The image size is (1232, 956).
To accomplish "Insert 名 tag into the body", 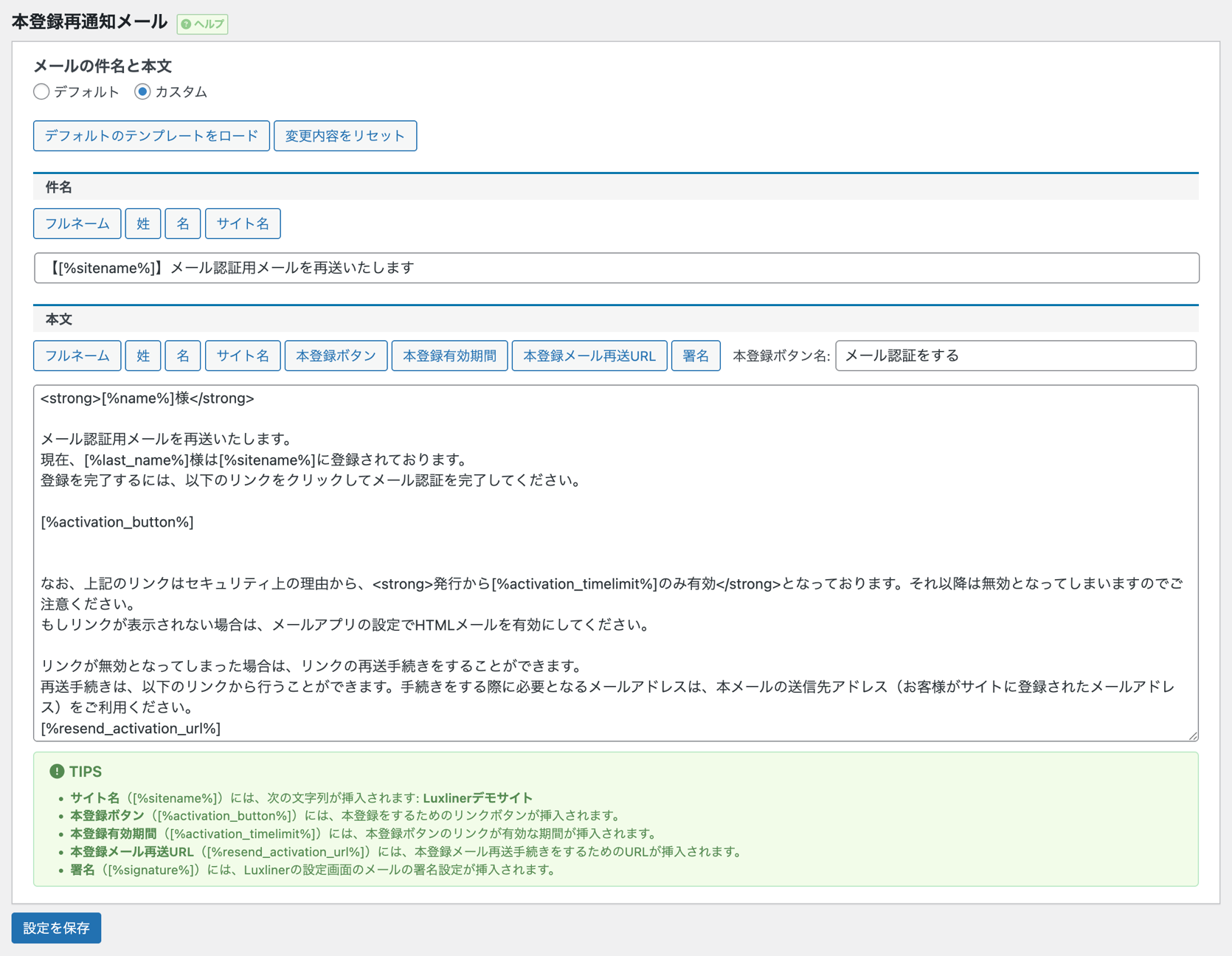I will pos(183,356).
